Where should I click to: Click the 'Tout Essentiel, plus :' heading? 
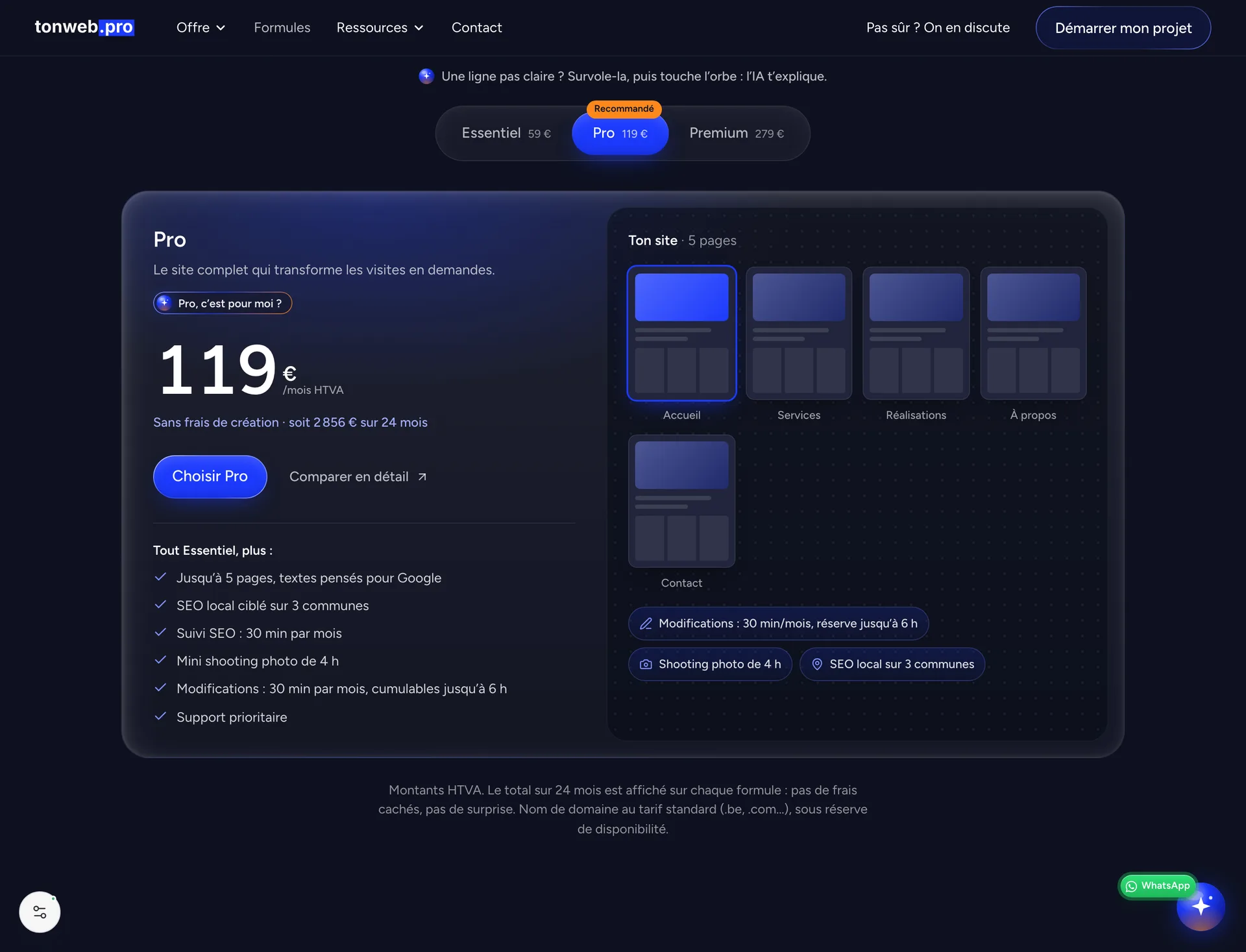[x=213, y=550]
